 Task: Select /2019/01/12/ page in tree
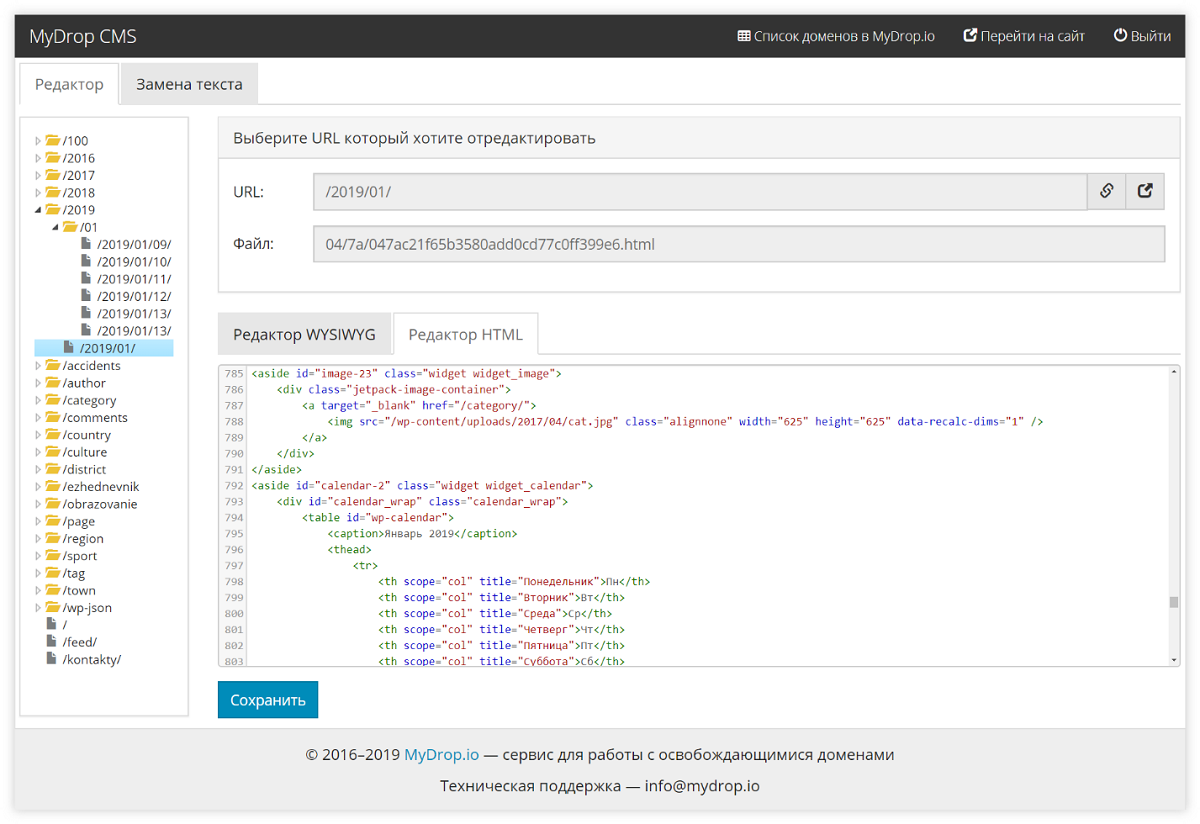(x=133, y=296)
